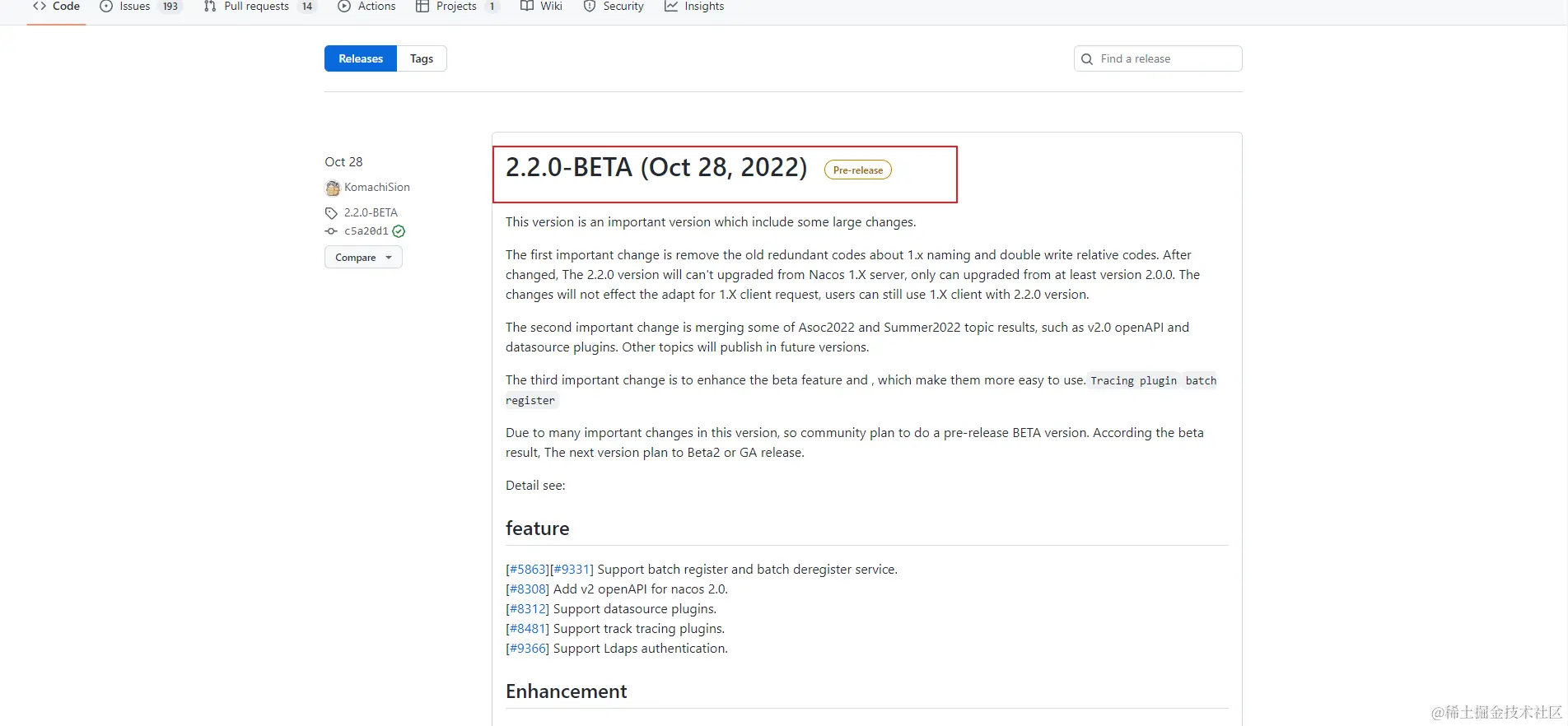The height and width of the screenshot is (726, 1568).
Task: Open issue link #9331
Action: pos(572,570)
